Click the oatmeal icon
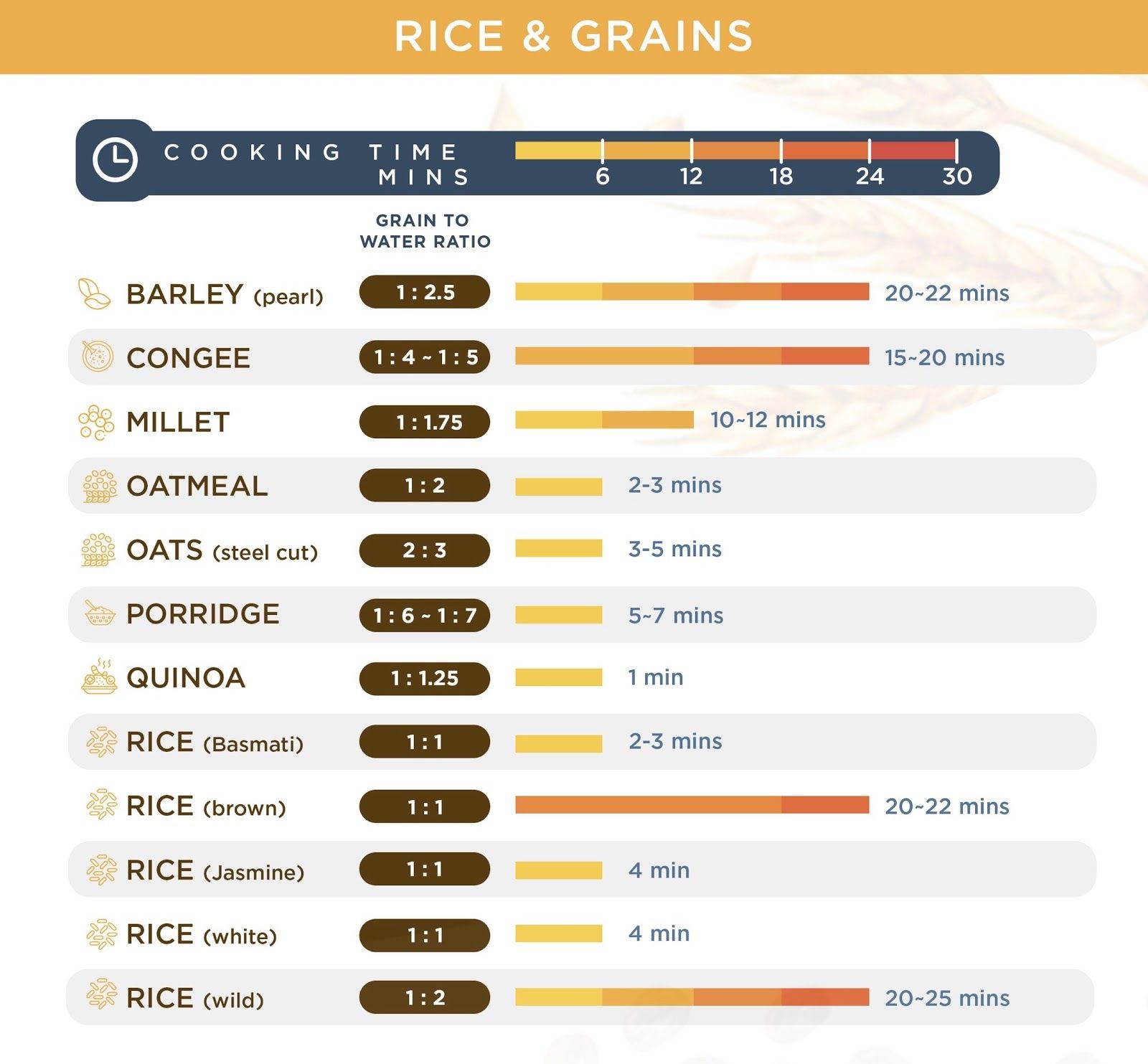The height and width of the screenshot is (1064, 1148). [x=99, y=486]
